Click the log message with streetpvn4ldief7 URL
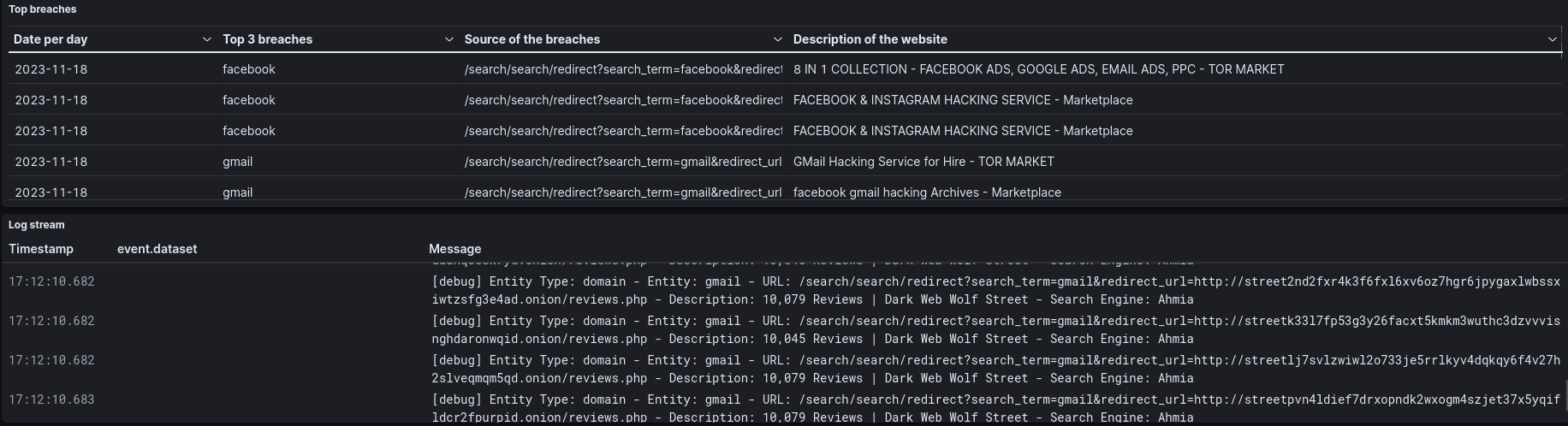Image resolution: width=1568 pixels, height=426 pixels. (x=995, y=408)
